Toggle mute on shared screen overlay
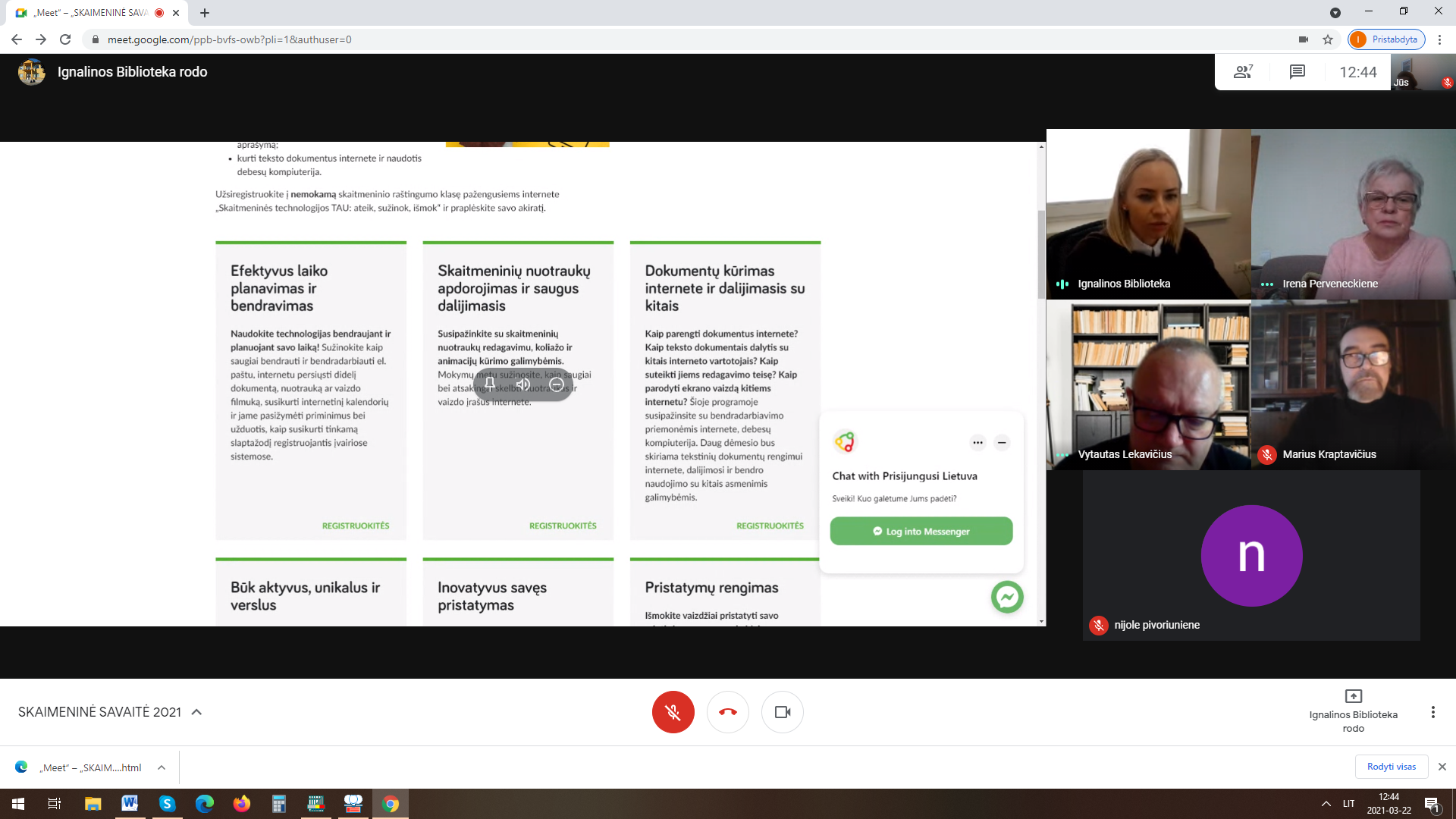The height and width of the screenshot is (819, 1456). [523, 384]
